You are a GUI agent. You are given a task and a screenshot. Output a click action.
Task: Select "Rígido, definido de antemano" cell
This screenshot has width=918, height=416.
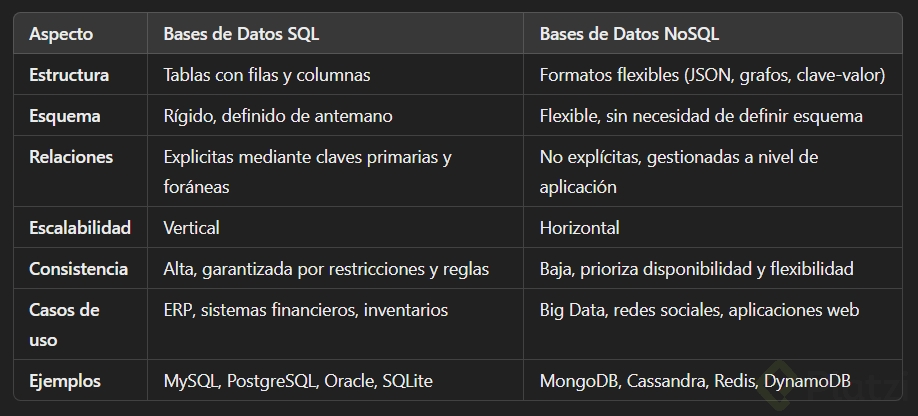coord(278,116)
